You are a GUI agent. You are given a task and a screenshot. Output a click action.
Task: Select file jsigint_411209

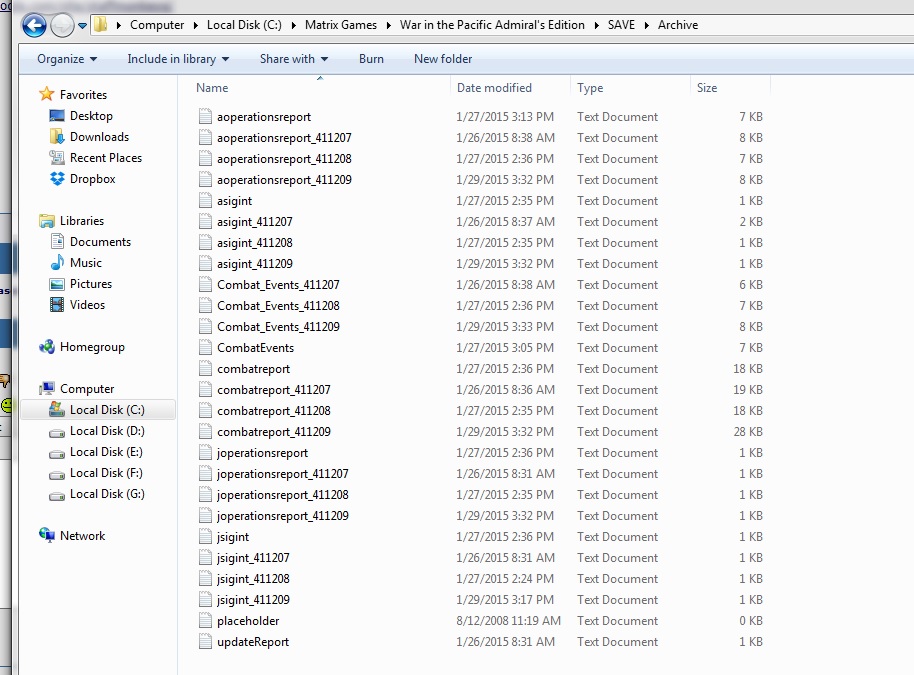coord(253,599)
